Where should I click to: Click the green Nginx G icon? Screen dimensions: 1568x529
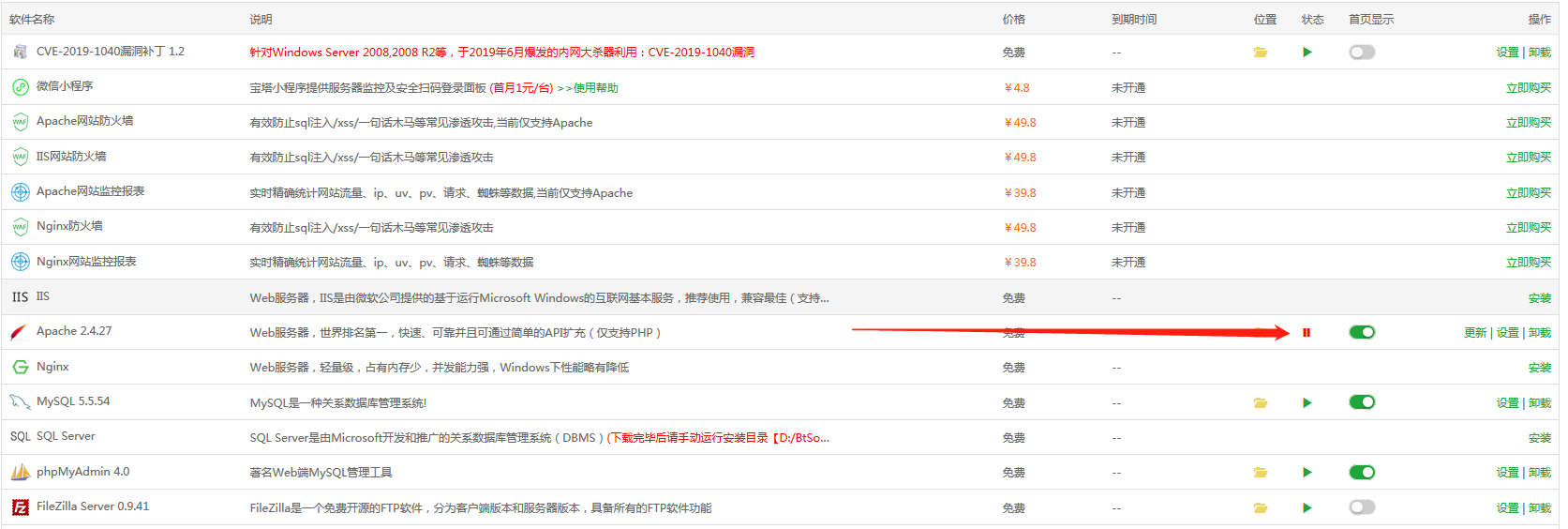[x=20, y=367]
